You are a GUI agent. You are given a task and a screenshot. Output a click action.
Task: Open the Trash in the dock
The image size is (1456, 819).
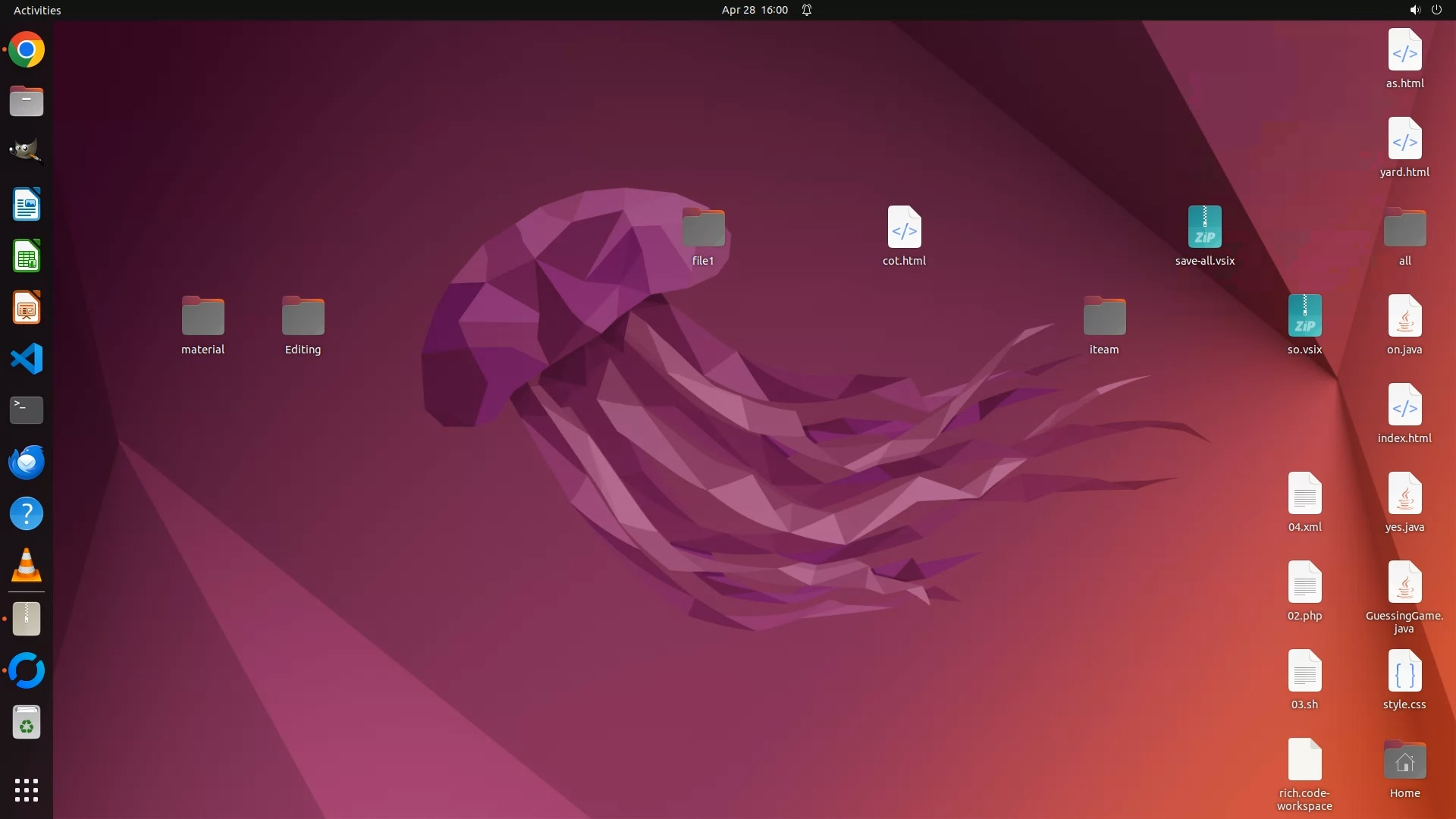pos(27,723)
